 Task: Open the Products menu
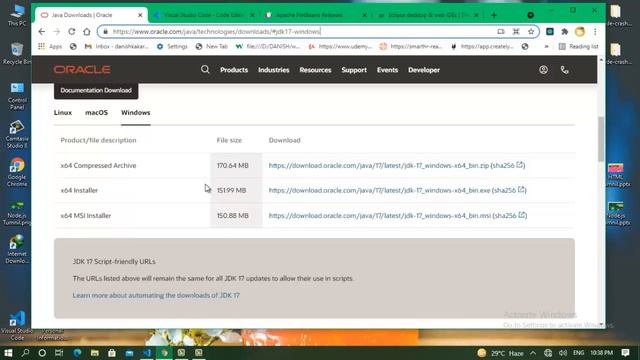[x=234, y=70]
